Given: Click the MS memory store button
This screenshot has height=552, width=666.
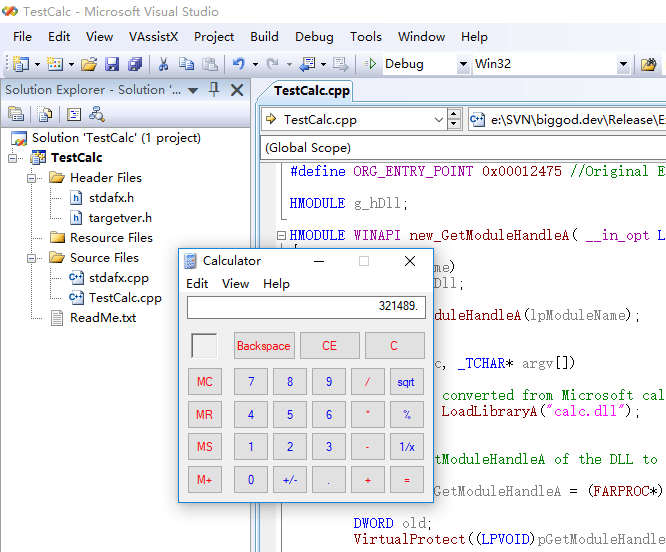Looking at the screenshot, I should click(x=205, y=447).
